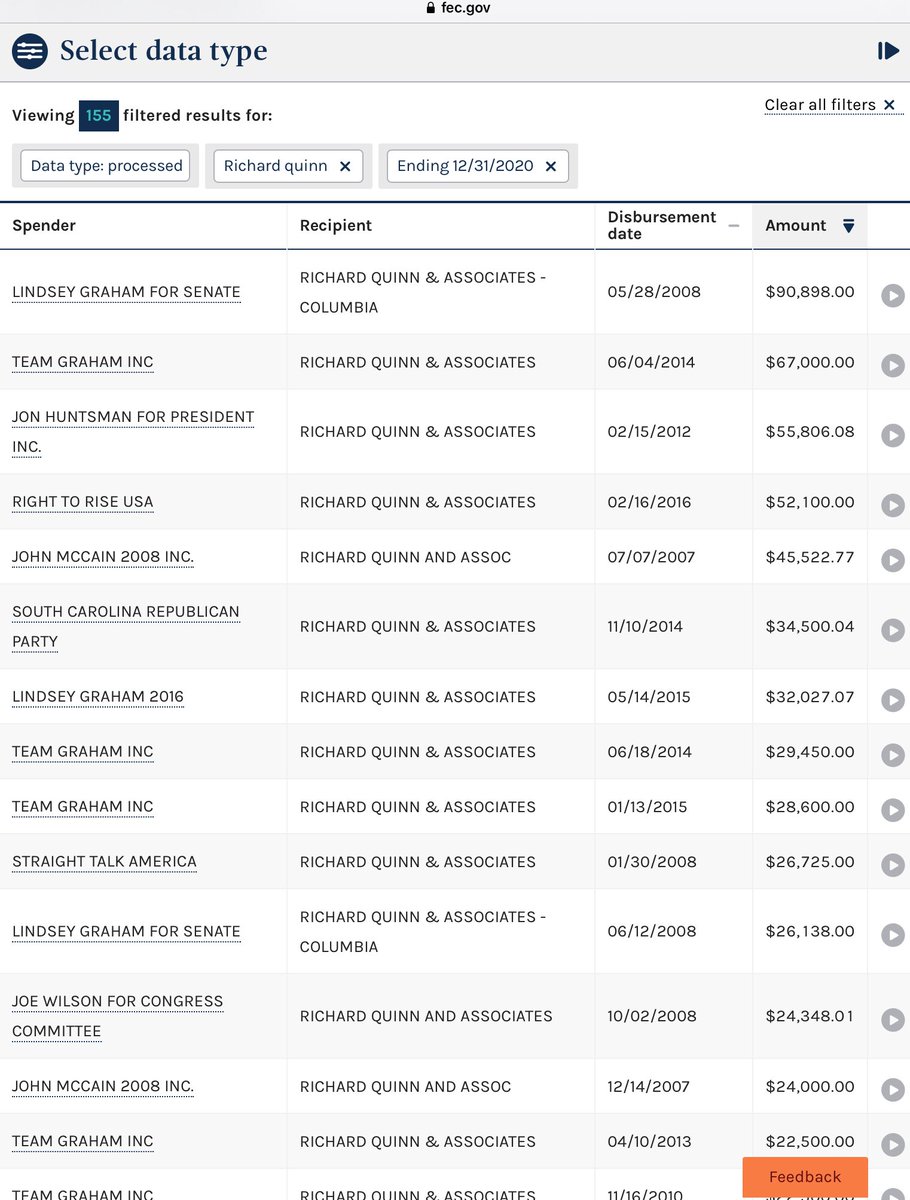Expand details for the $24,348.01 row
The width and height of the screenshot is (910, 1200).
pyautogui.click(x=892, y=1020)
